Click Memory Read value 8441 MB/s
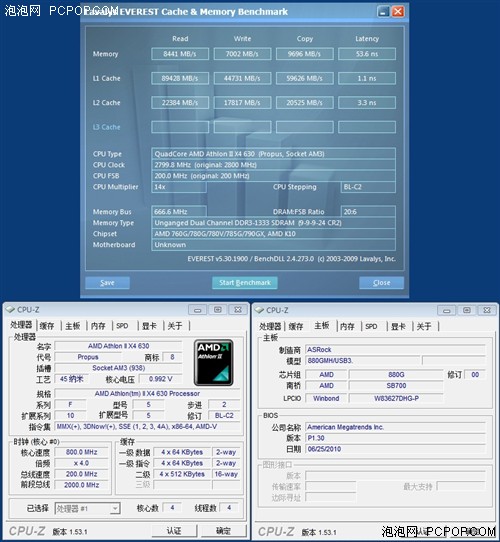This screenshot has width=500, height=542. point(180,54)
